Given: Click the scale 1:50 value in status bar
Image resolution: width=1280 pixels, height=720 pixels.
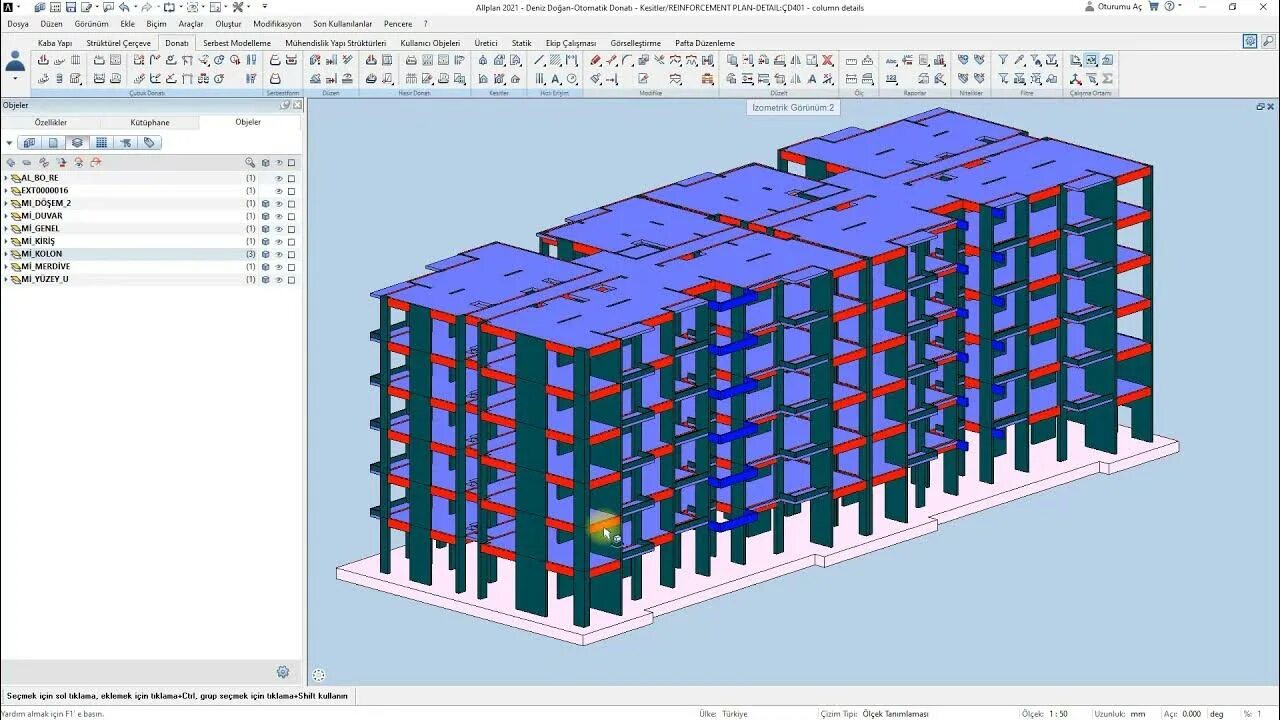Looking at the screenshot, I should 1059,714.
